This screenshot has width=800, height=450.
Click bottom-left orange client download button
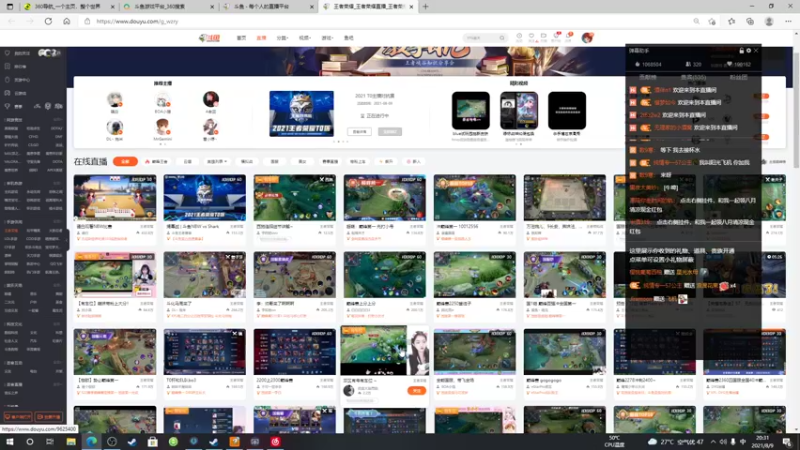[18, 417]
